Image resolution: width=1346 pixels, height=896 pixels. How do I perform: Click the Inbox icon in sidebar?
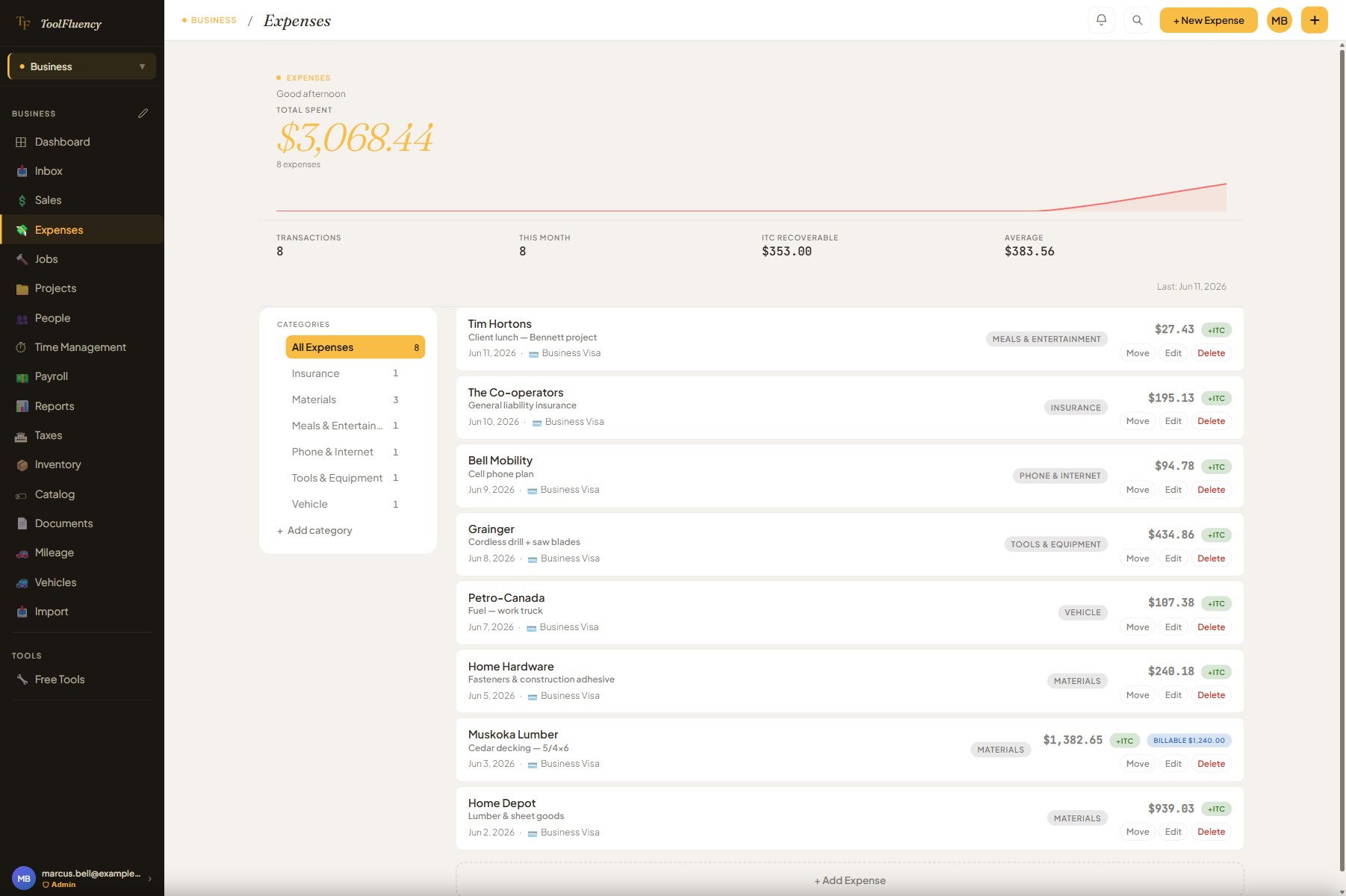22,171
